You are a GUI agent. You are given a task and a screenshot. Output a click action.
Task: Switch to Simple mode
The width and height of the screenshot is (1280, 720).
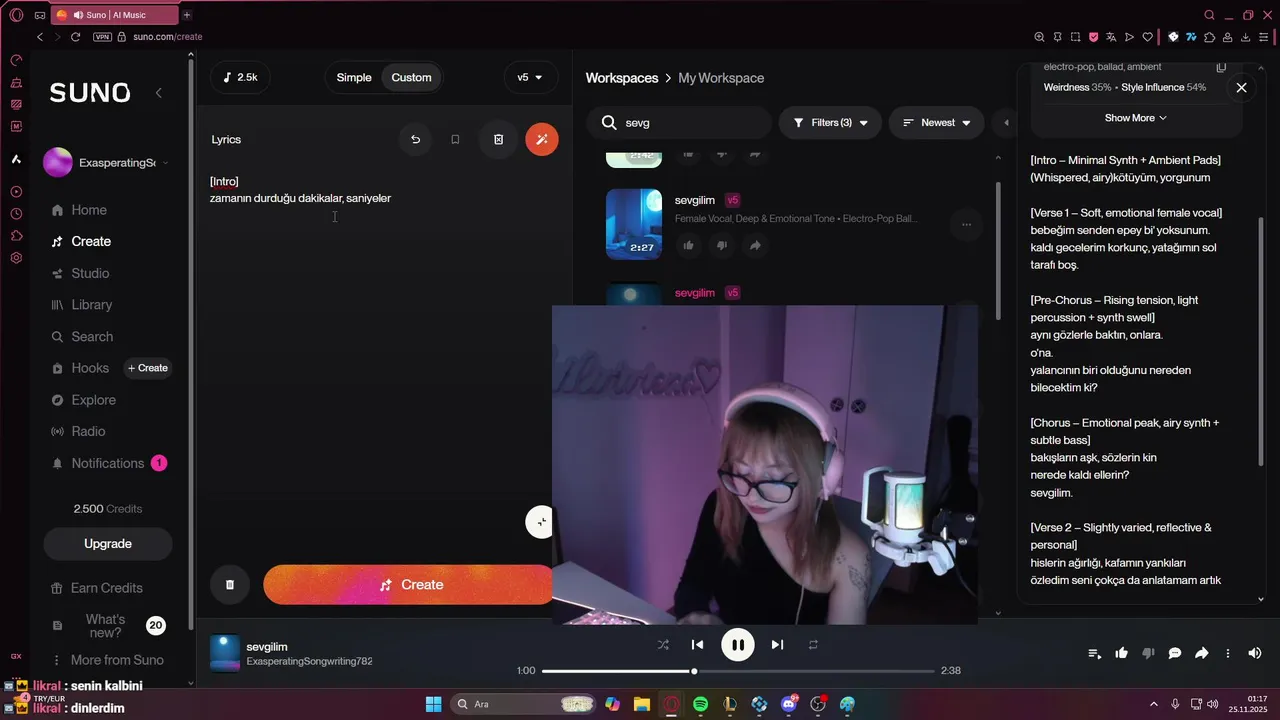(x=354, y=77)
